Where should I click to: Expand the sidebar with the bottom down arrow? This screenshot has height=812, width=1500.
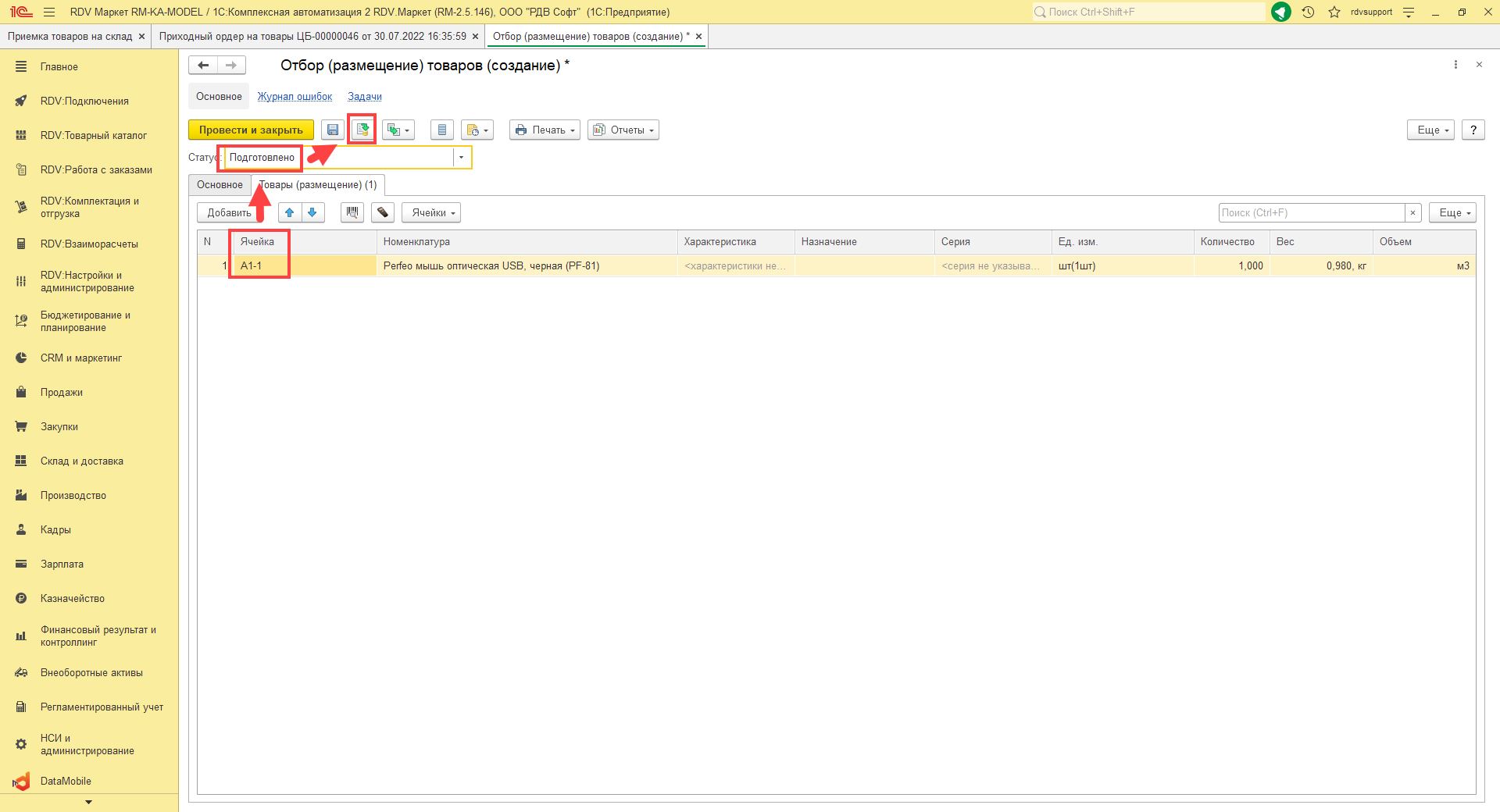click(x=88, y=803)
